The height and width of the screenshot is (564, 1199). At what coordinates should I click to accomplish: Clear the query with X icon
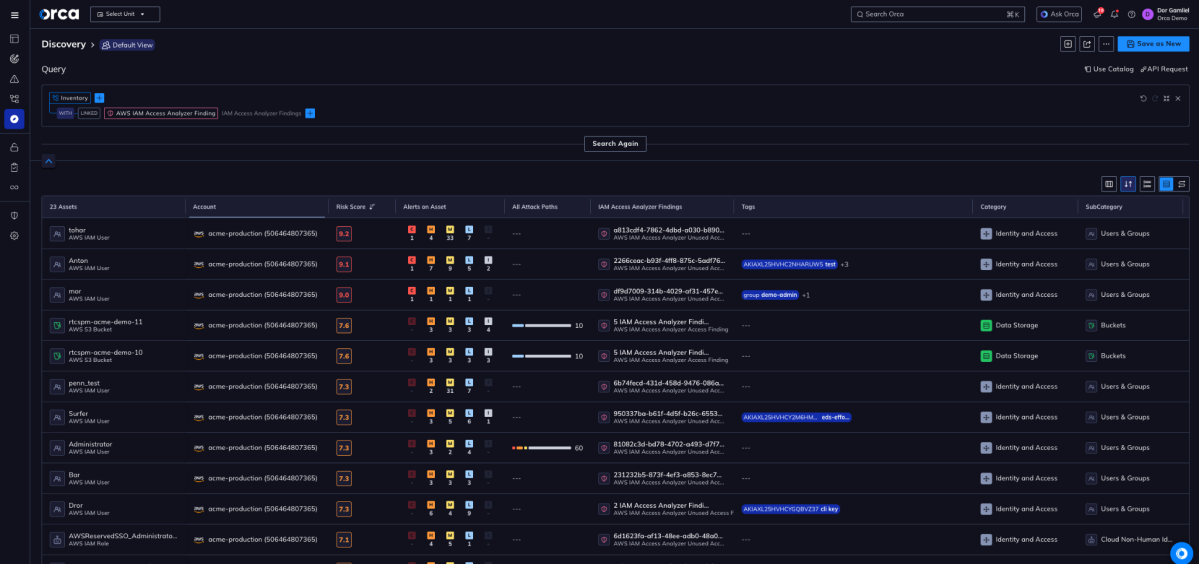pyautogui.click(x=1178, y=98)
